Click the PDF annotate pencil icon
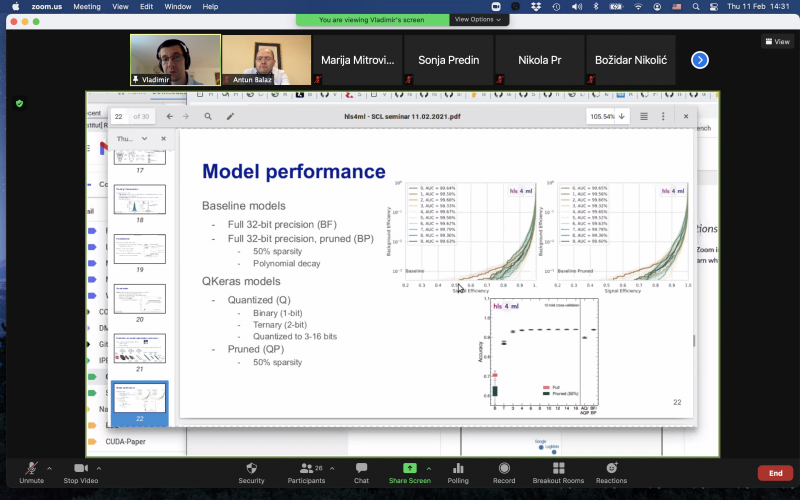This screenshot has width=800, height=500. (231, 116)
